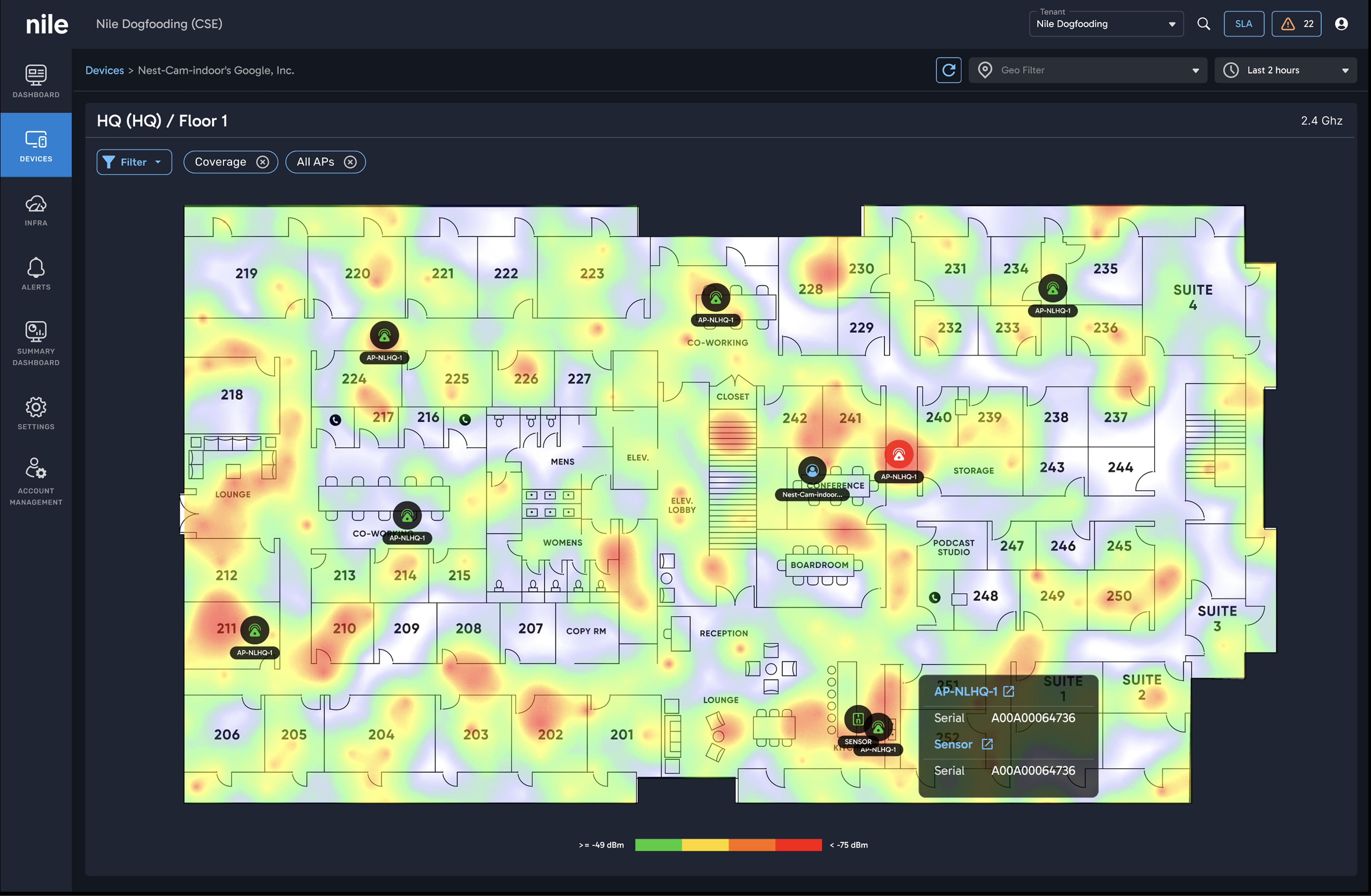The width and height of the screenshot is (1371, 896).
Task: Click the user profile icon
Action: click(x=1341, y=24)
